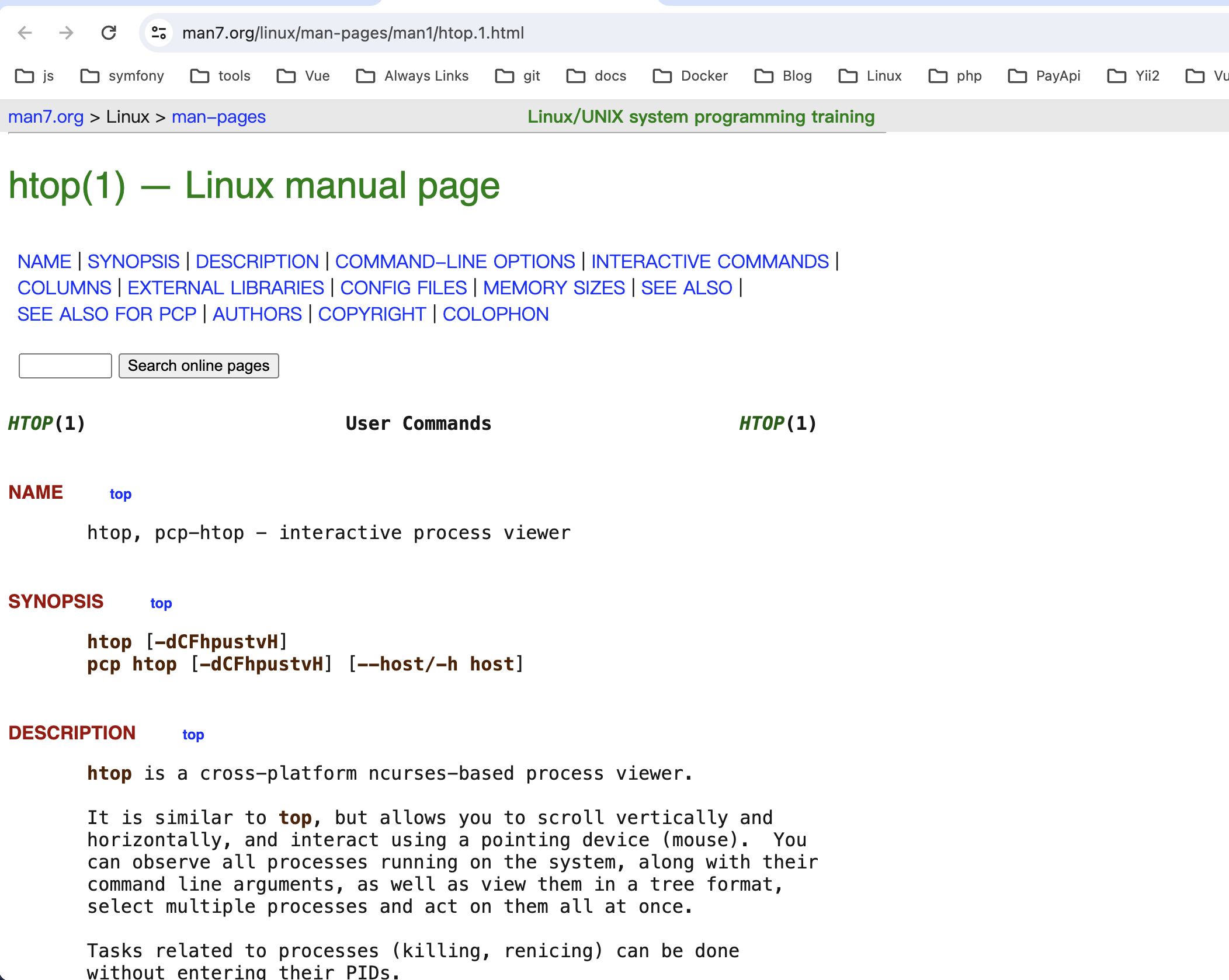Open the man-pages breadcrumb link
The image size is (1229, 980).
[x=218, y=117]
